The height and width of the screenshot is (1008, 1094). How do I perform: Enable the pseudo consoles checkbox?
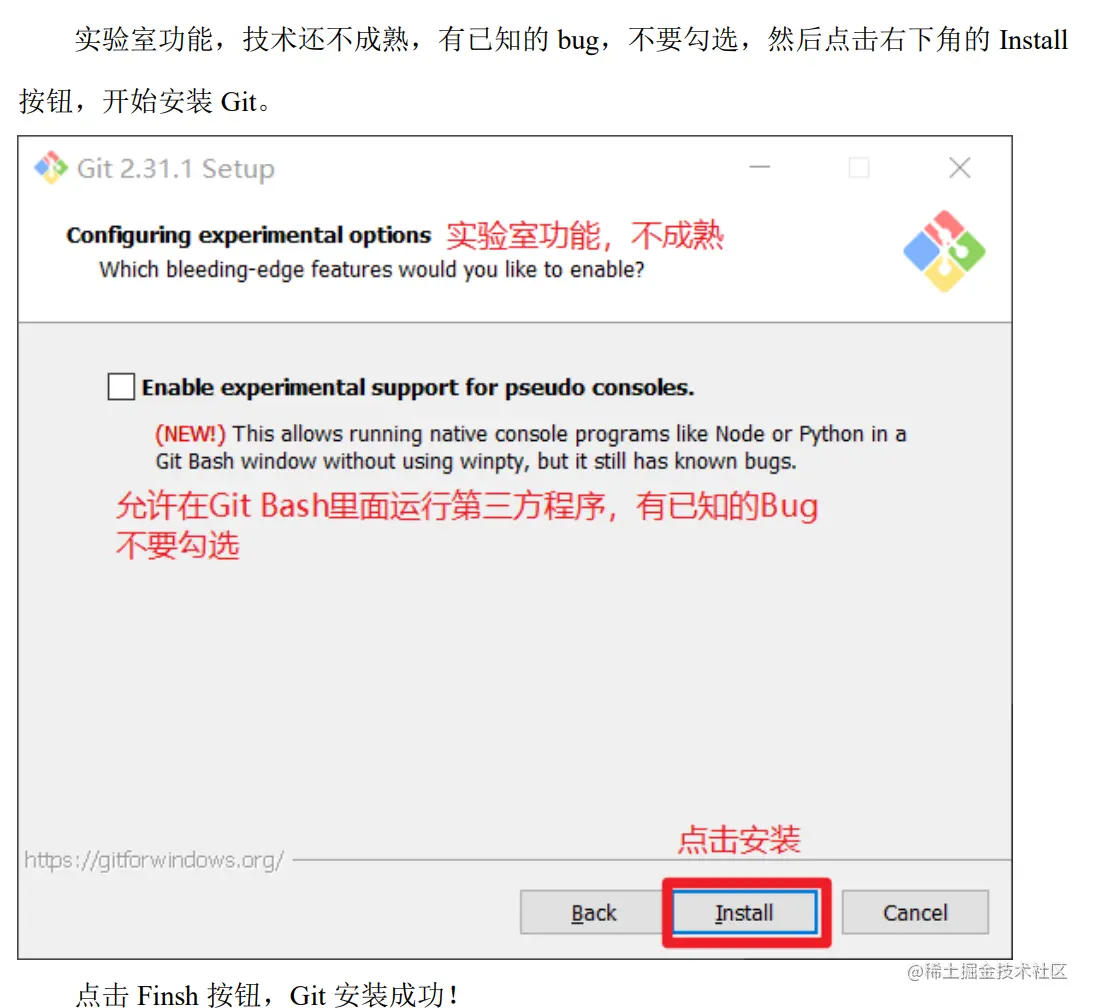pyautogui.click(x=121, y=386)
